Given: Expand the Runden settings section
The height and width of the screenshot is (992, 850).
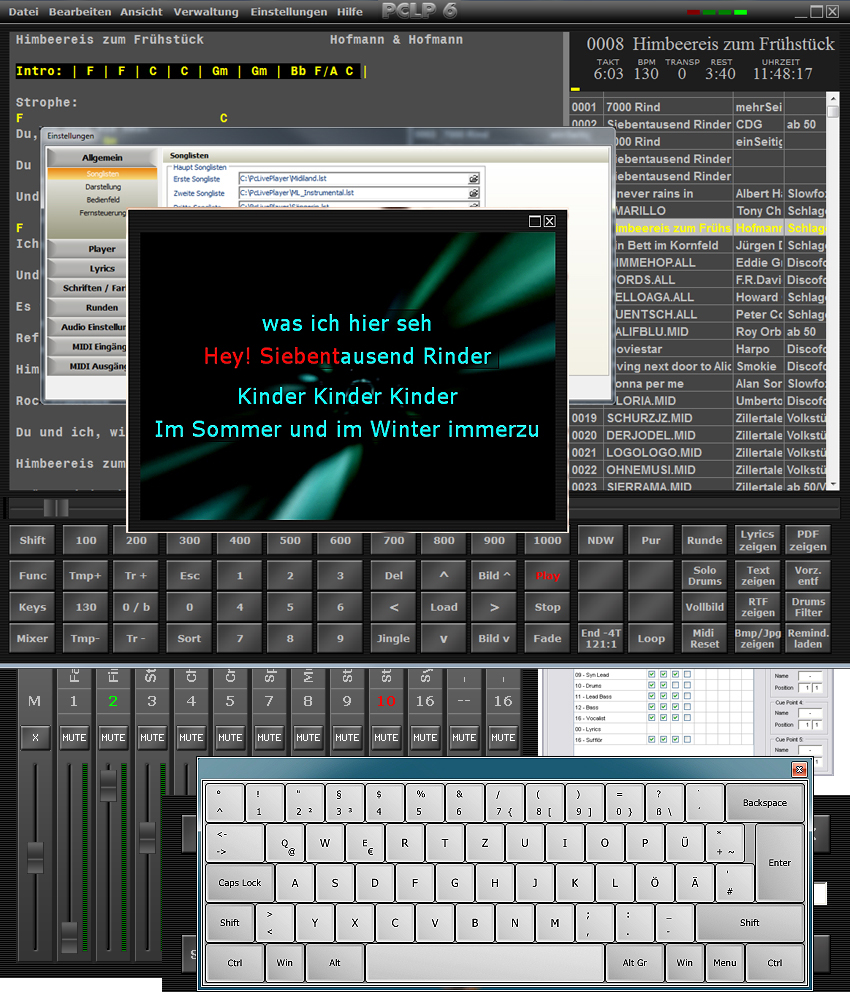Looking at the screenshot, I should coord(102,307).
